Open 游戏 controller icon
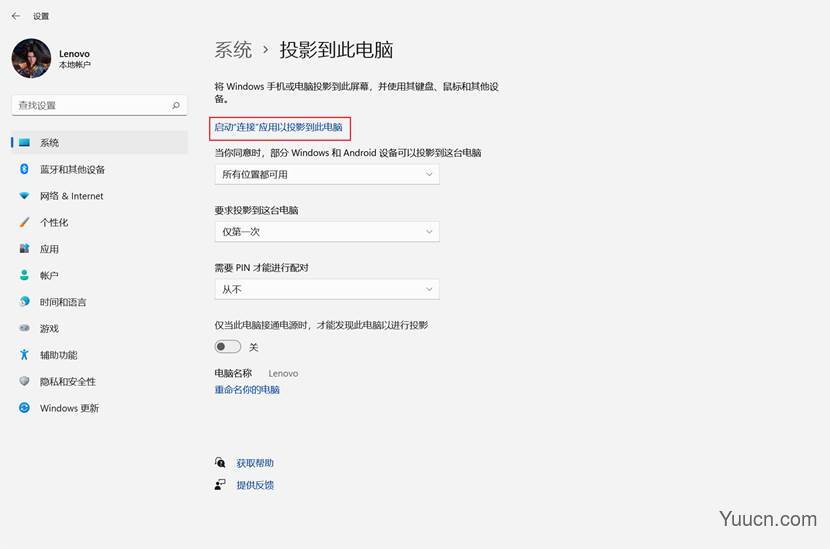 pyautogui.click(x=24, y=328)
